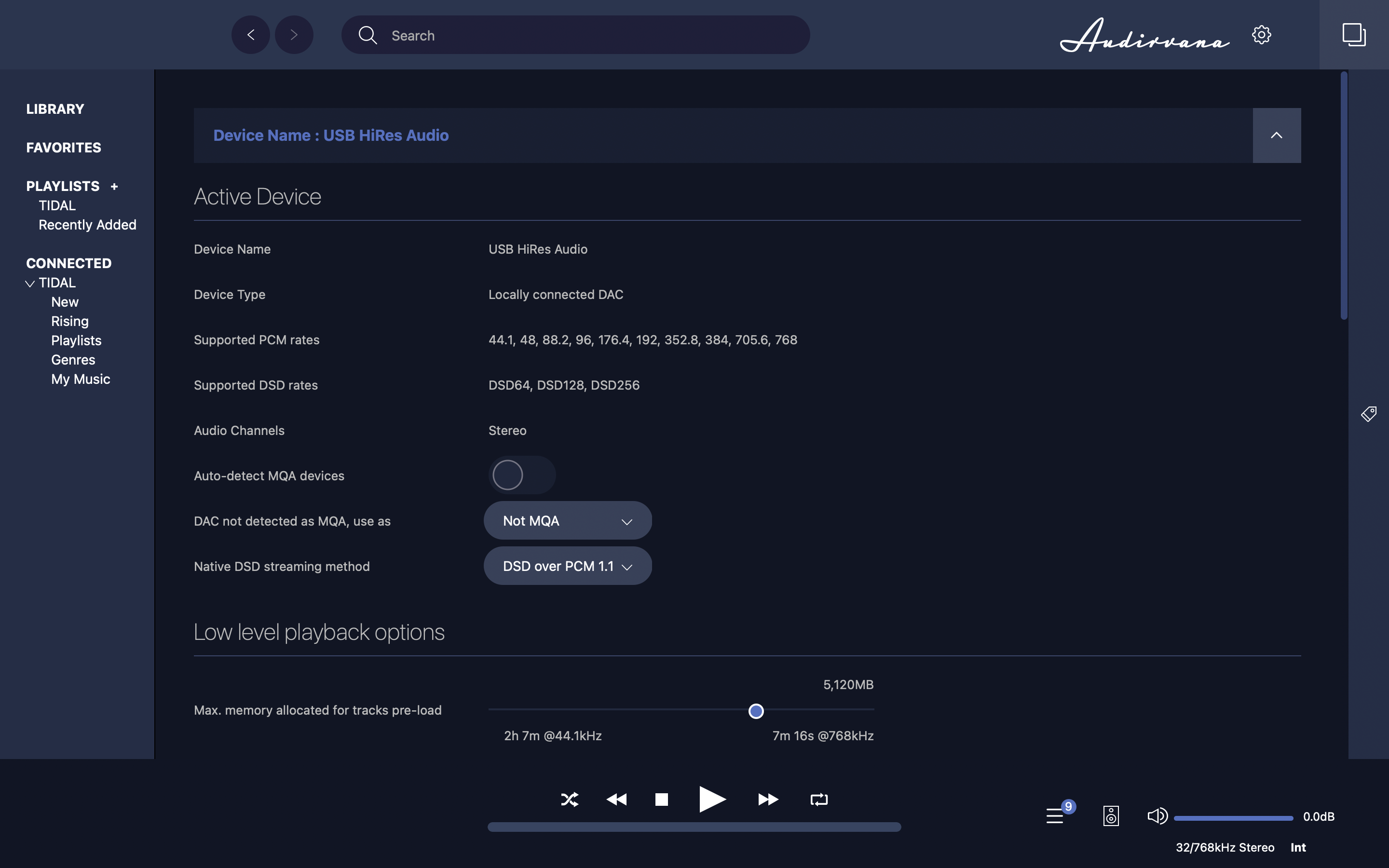Image resolution: width=1389 pixels, height=868 pixels.
Task: Open the Not MQA dropdown
Action: coord(567,521)
